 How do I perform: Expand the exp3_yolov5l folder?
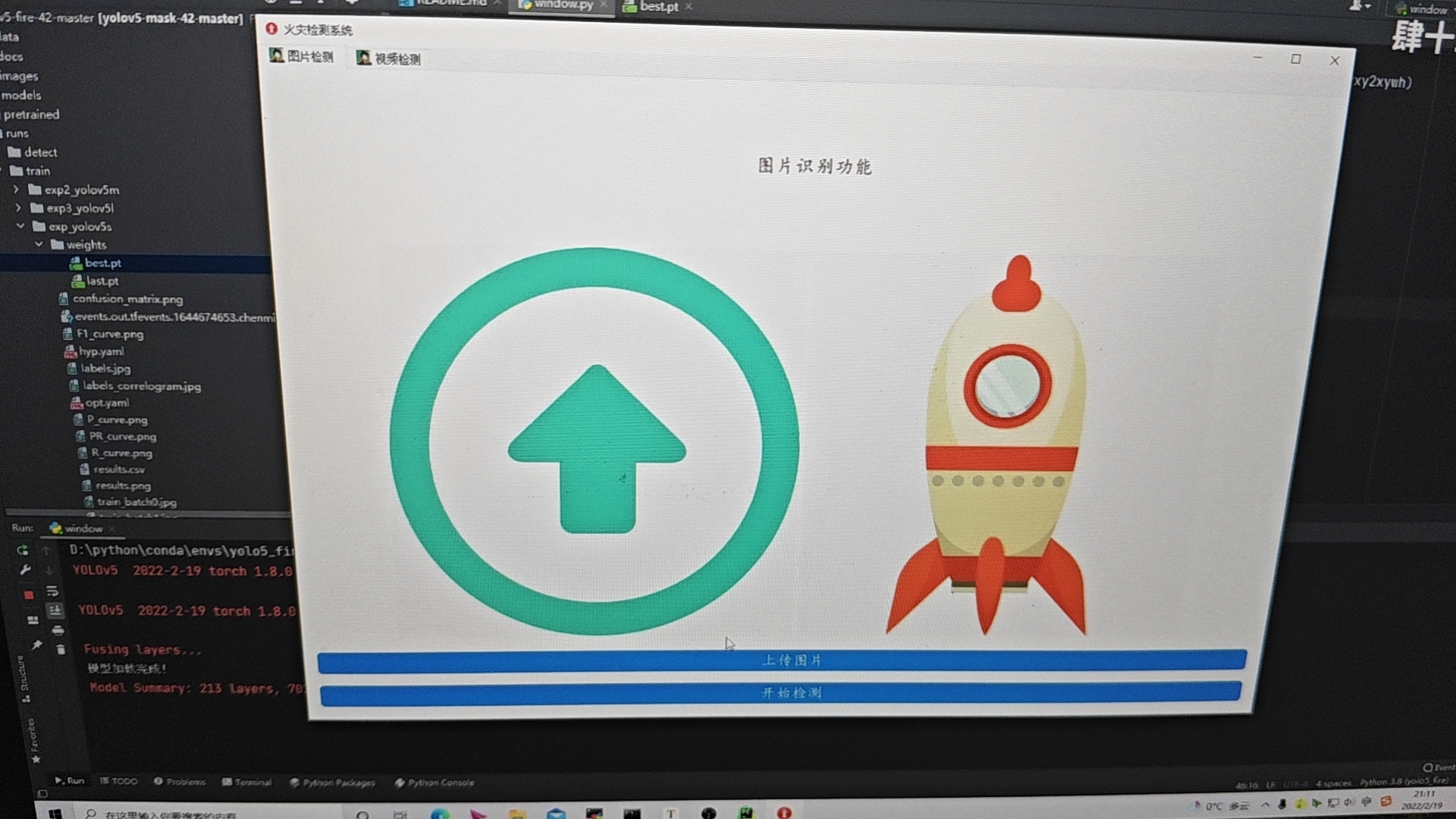(x=17, y=208)
